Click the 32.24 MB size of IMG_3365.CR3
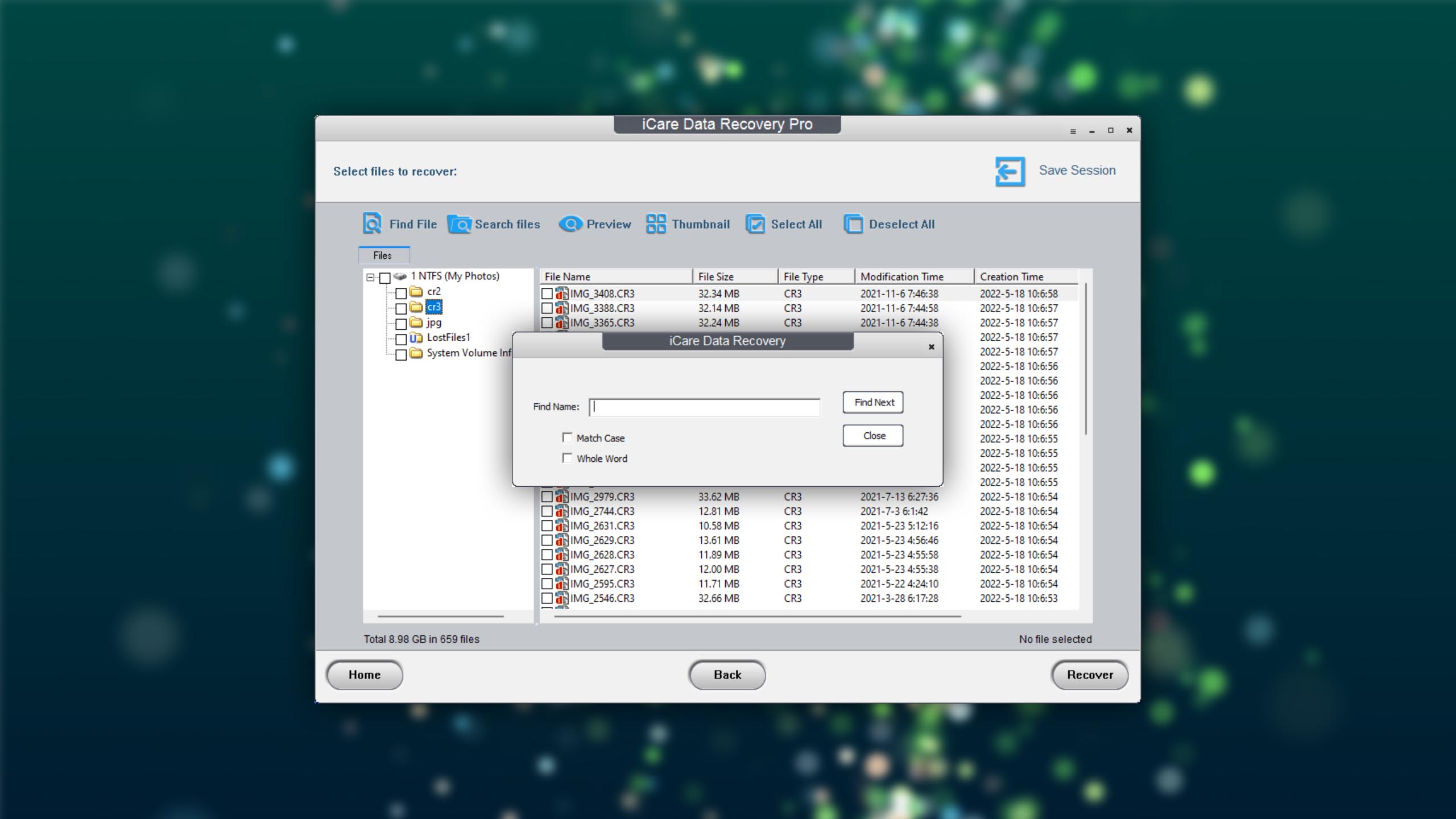This screenshot has height=819, width=1456. tap(719, 322)
